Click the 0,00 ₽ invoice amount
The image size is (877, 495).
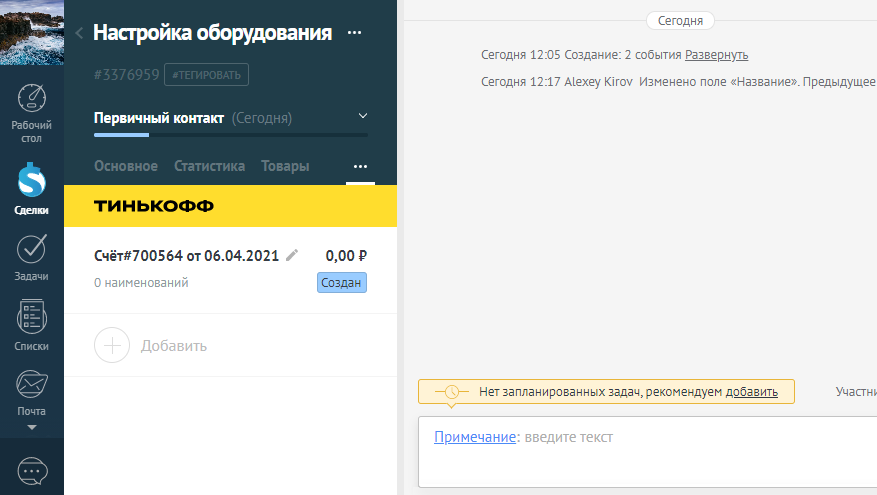click(x=346, y=256)
